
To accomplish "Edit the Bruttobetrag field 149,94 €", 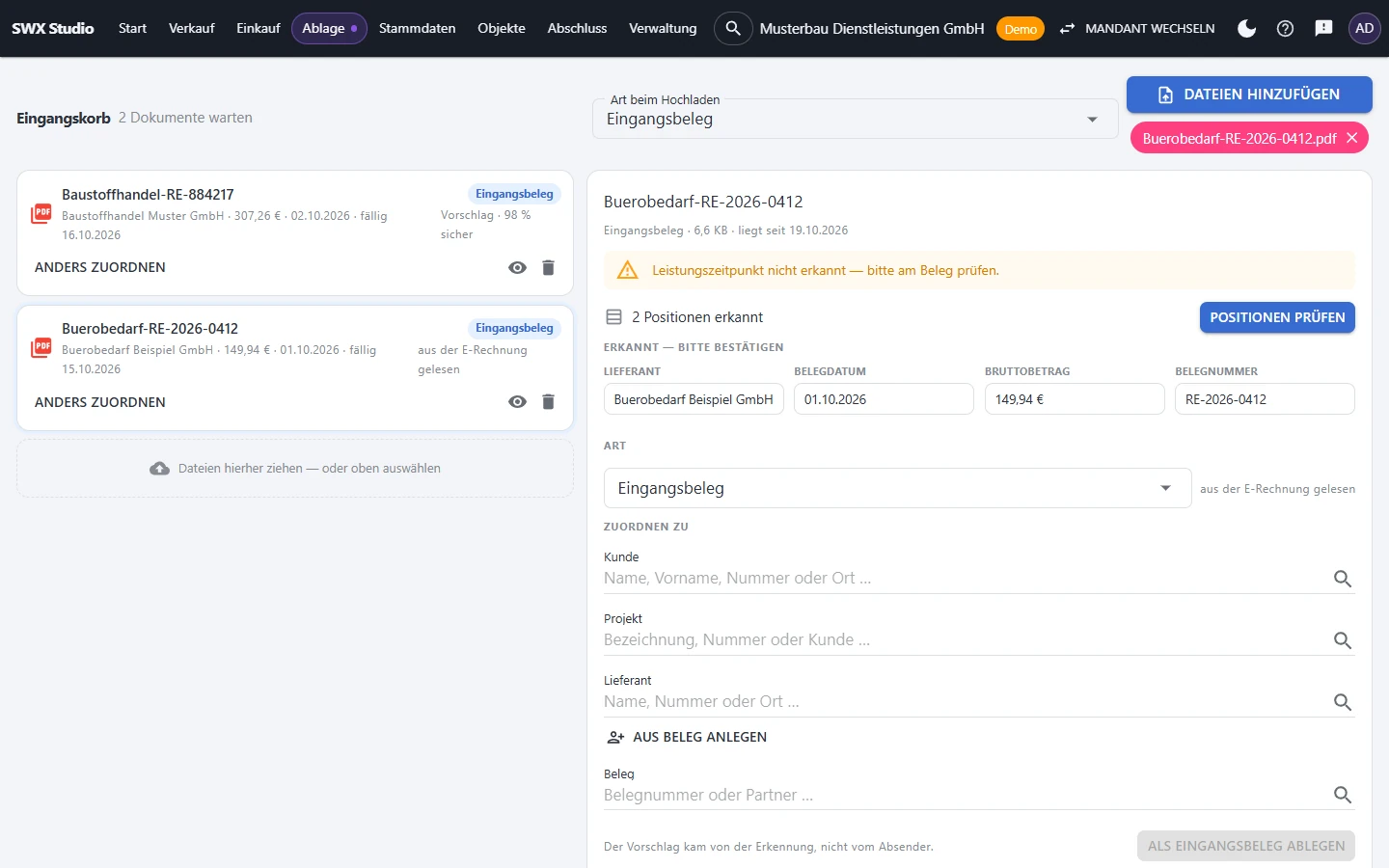I will 1075,399.
